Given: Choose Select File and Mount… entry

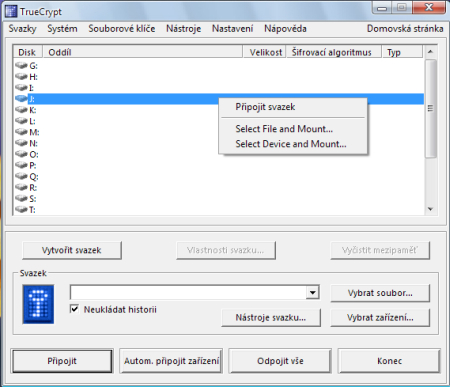Looking at the screenshot, I should [293, 129].
